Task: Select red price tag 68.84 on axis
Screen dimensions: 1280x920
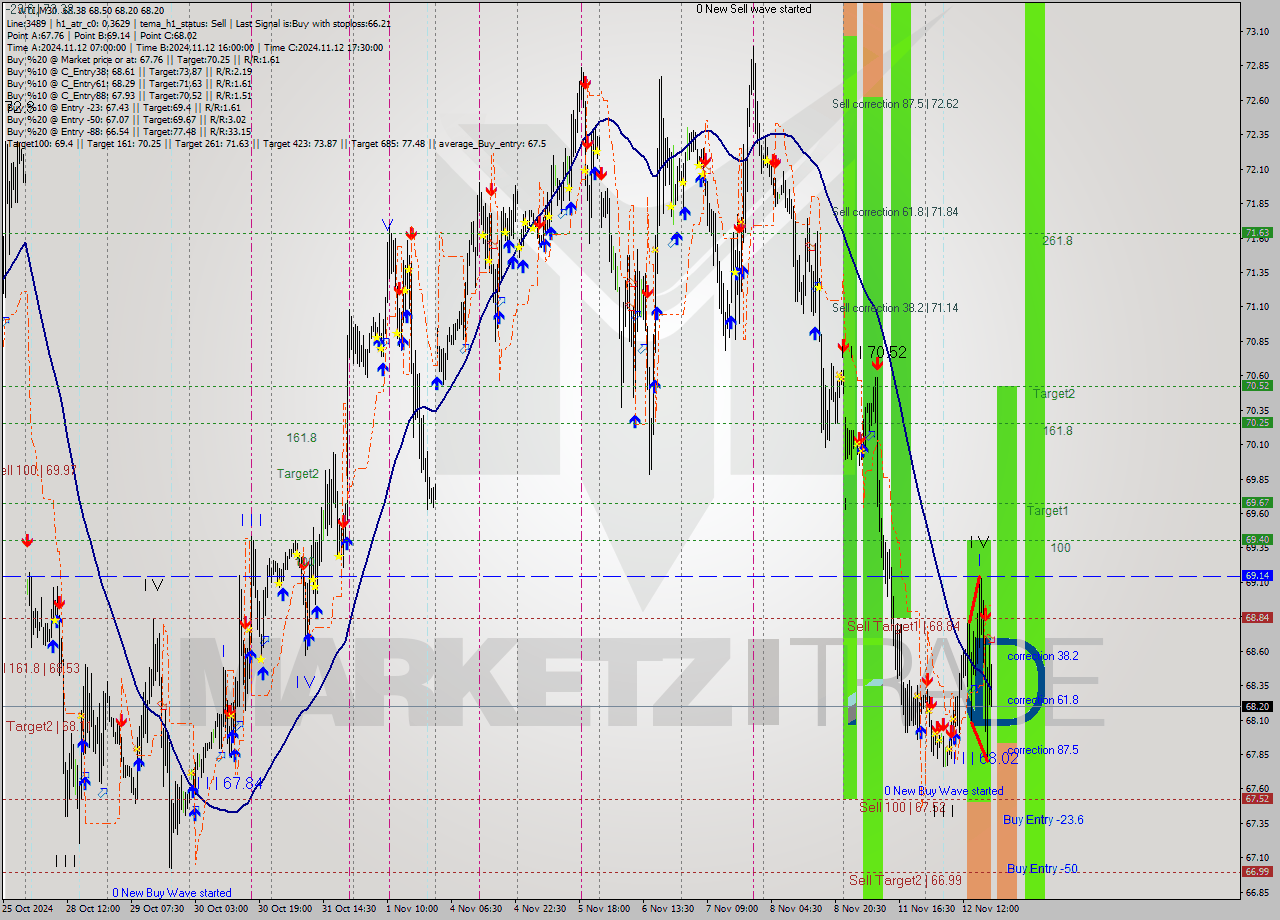Action: point(1257,618)
